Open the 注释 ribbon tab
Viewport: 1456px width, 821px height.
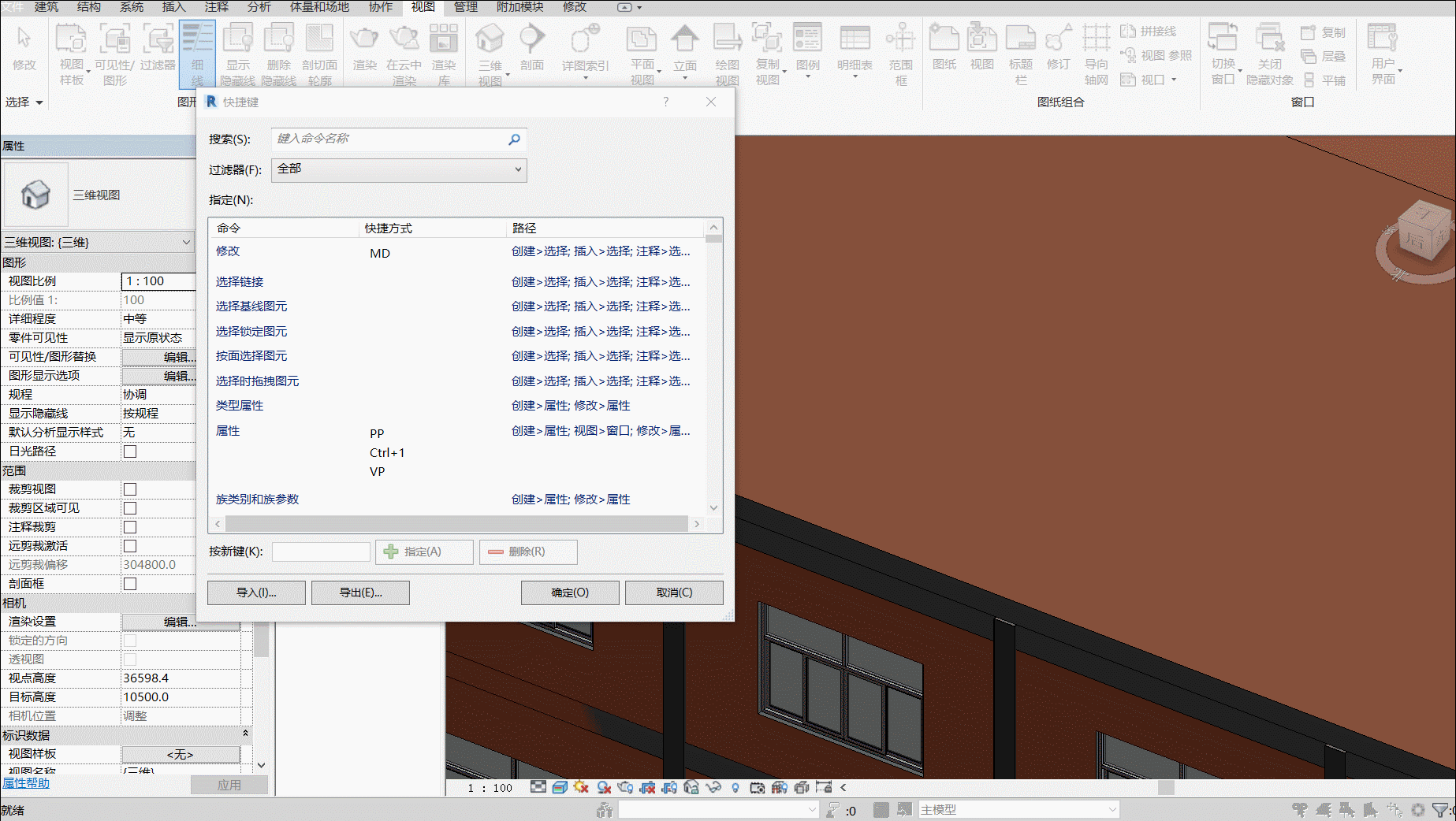click(x=216, y=7)
